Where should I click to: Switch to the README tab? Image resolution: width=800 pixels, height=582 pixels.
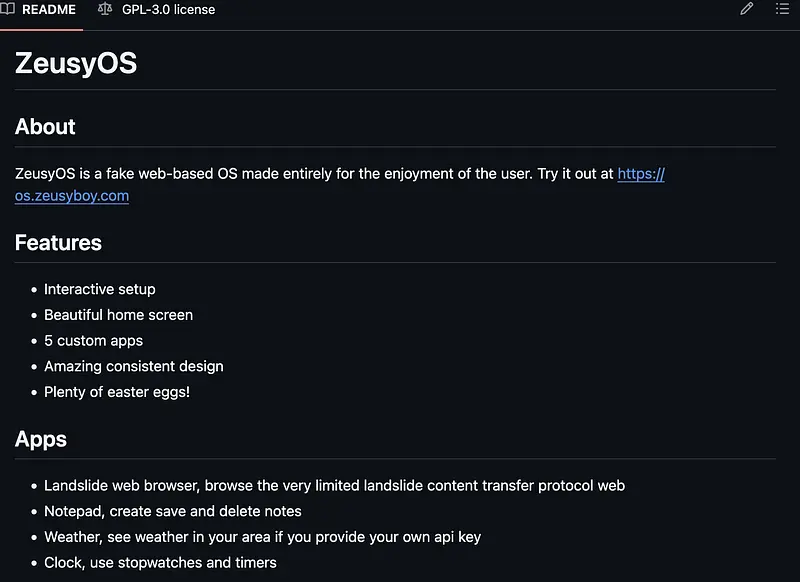click(x=48, y=9)
